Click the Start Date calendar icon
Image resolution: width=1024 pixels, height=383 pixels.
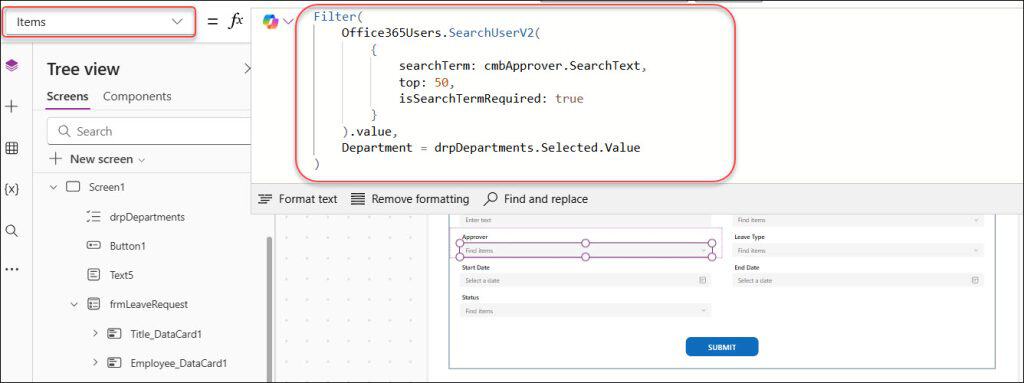[x=703, y=280]
